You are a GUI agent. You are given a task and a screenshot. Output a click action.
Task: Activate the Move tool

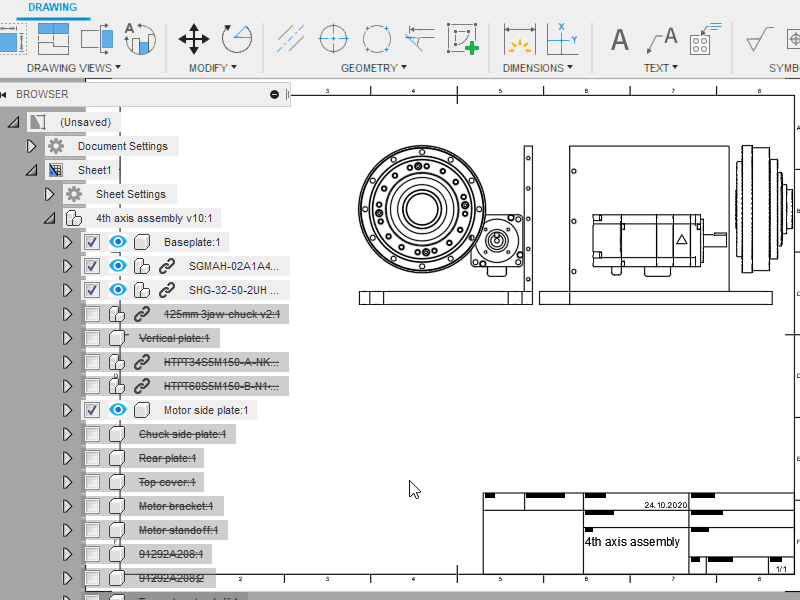pos(193,39)
